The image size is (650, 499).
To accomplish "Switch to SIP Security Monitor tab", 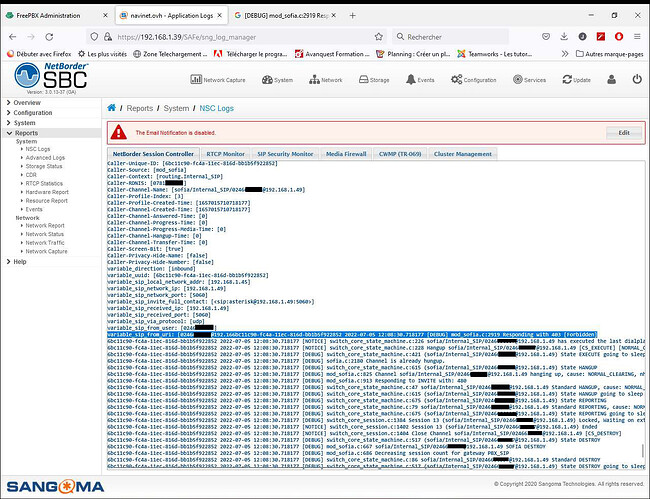I will (285, 154).
